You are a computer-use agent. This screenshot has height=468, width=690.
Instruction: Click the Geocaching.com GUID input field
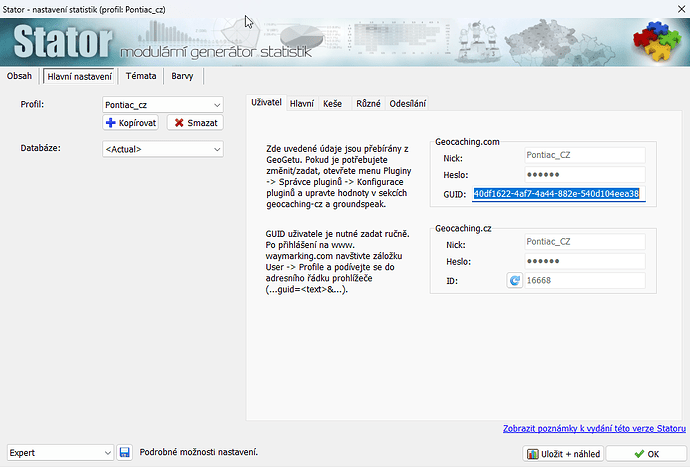click(559, 194)
